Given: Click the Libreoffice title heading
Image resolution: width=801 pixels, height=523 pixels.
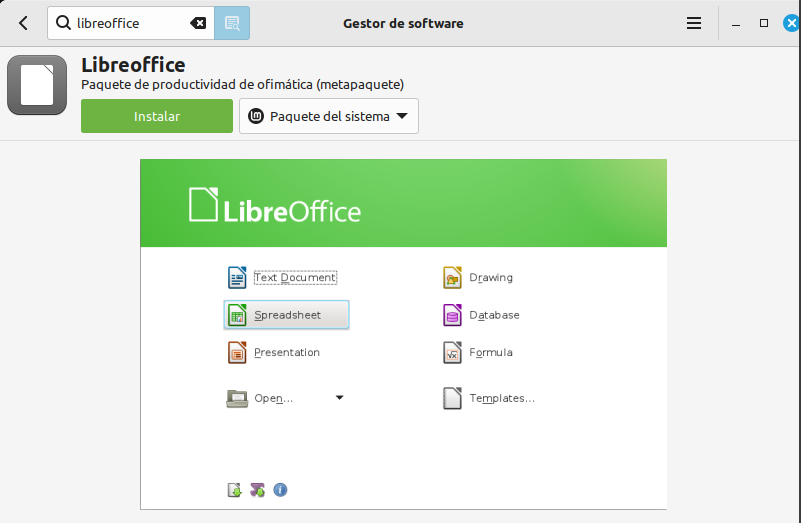Looking at the screenshot, I should click(x=133, y=65).
